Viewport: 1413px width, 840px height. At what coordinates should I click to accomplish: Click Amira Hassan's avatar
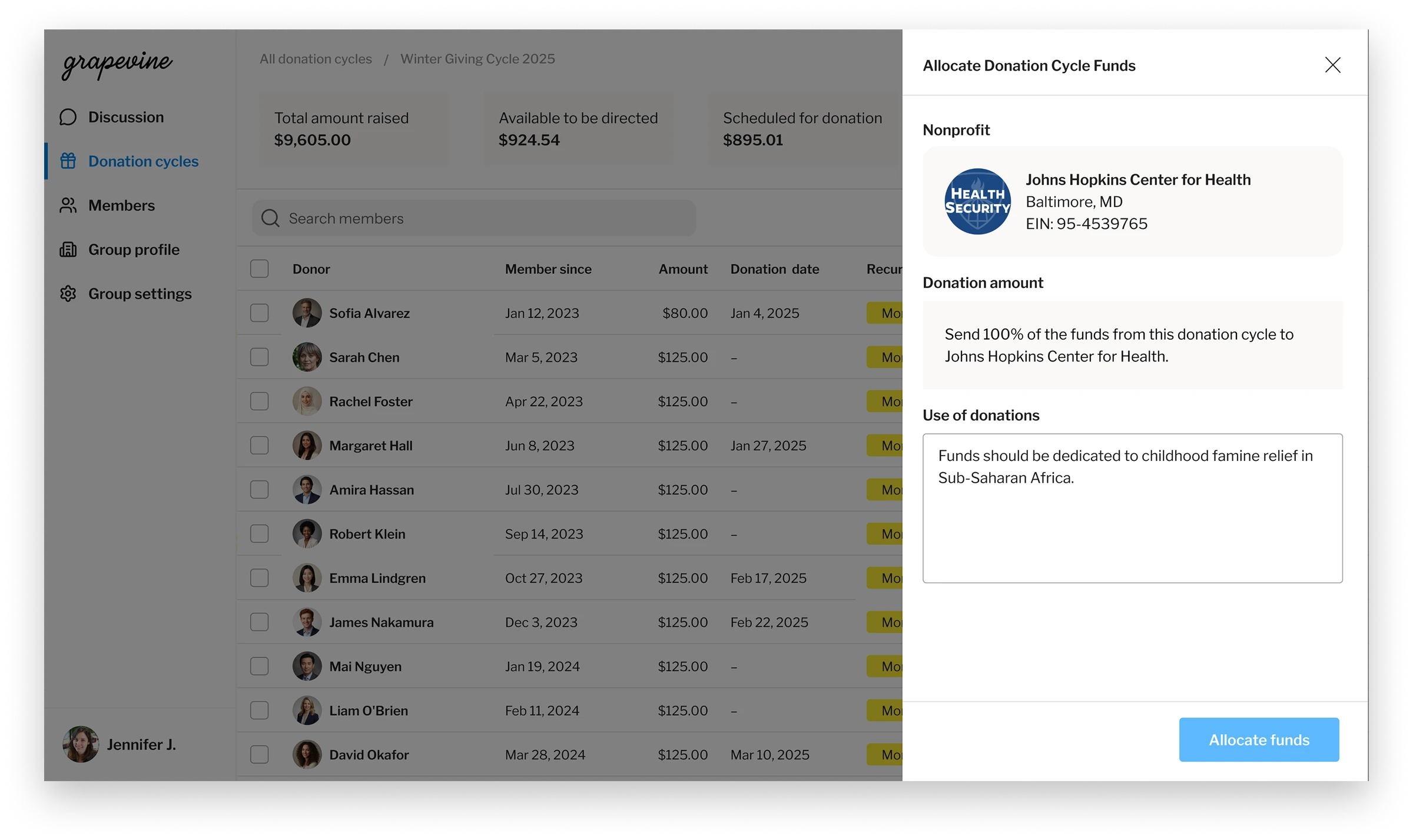[x=307, y=489]
